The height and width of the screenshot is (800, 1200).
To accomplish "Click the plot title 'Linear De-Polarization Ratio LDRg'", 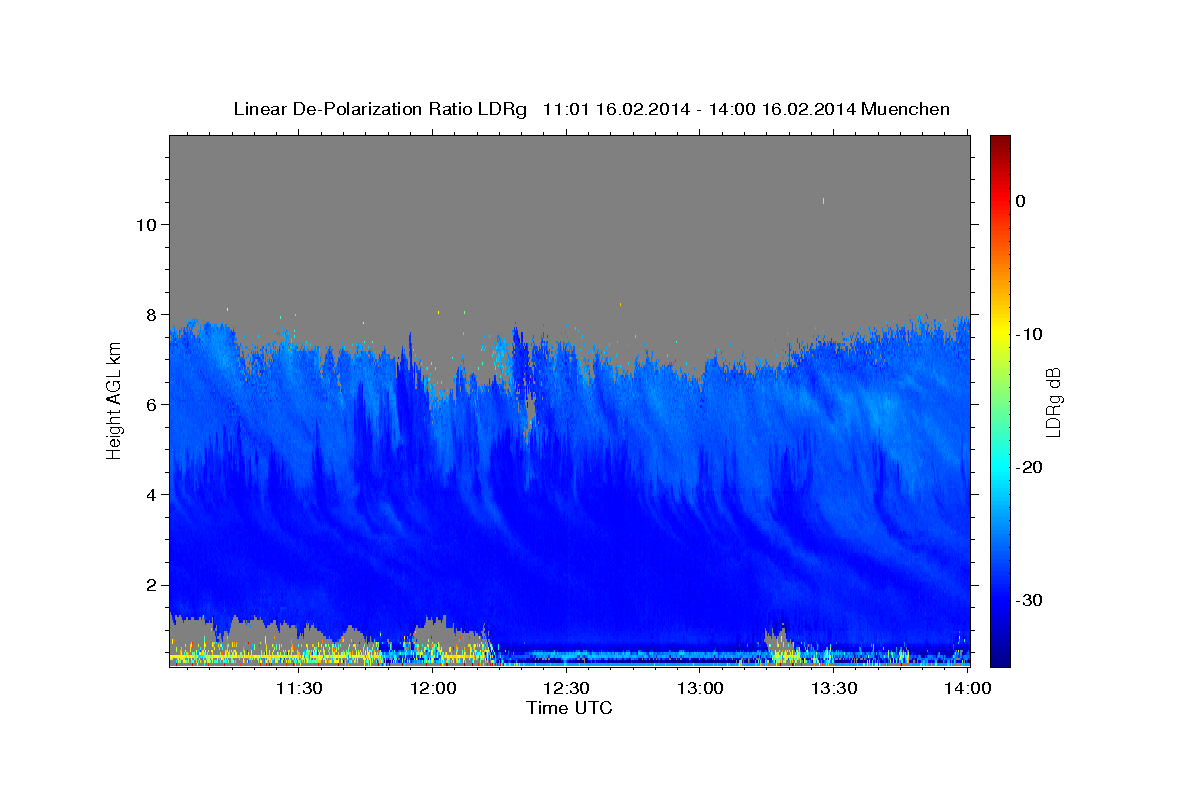I will tap(380, 109).
